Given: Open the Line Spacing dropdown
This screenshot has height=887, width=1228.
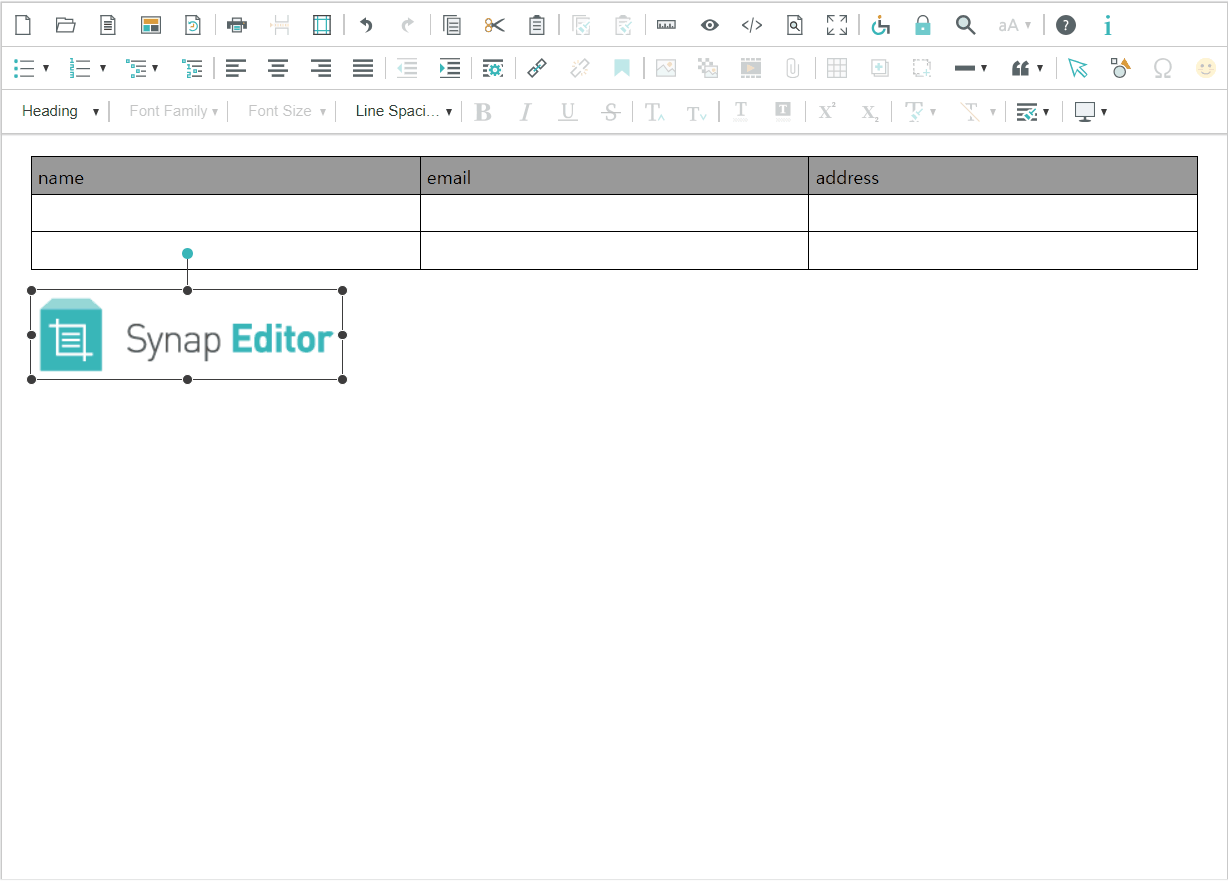Looking at the screenshot, I should click(404, 111).
